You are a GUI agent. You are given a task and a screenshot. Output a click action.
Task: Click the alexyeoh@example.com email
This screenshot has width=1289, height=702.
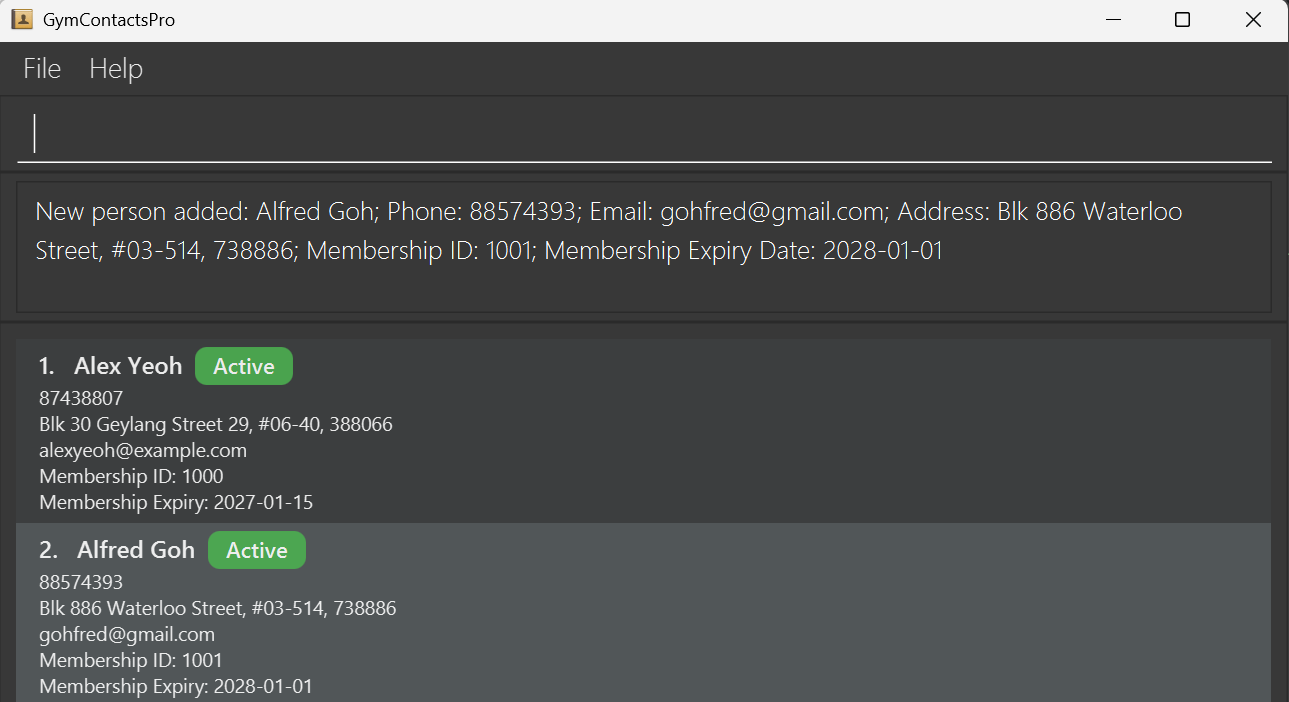pos(143,450)
